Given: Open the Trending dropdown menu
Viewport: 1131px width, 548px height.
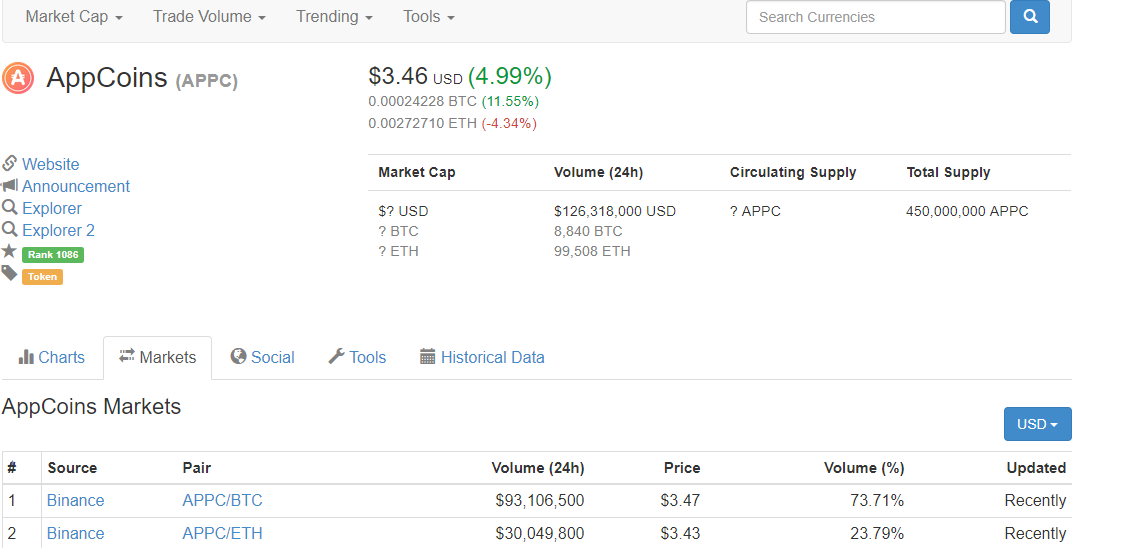Looking at the screenshot, I should click(x=334, y=17).
